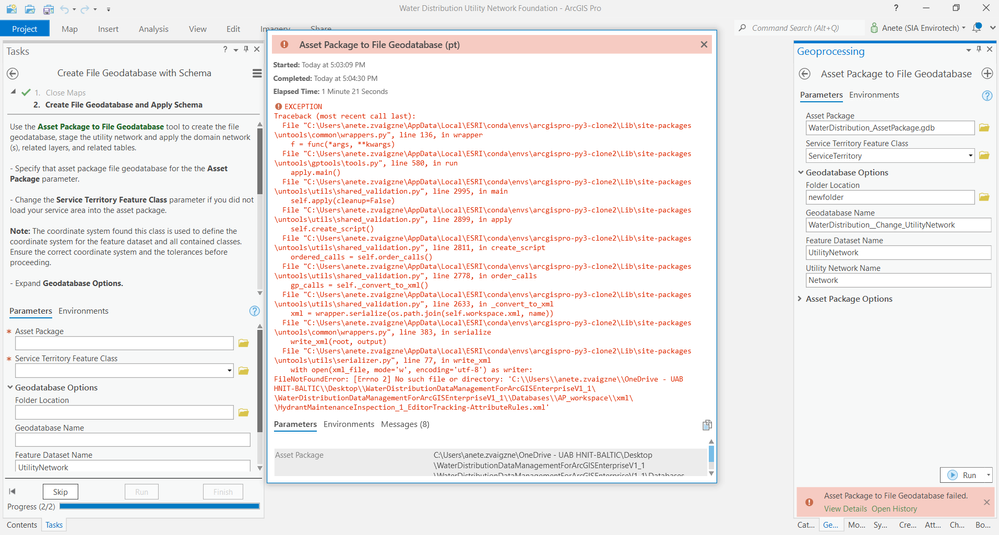Viewport: 999px width, 535px height.
Task: Open Geoprocessing tool help icon
Action: click(987, 96)
